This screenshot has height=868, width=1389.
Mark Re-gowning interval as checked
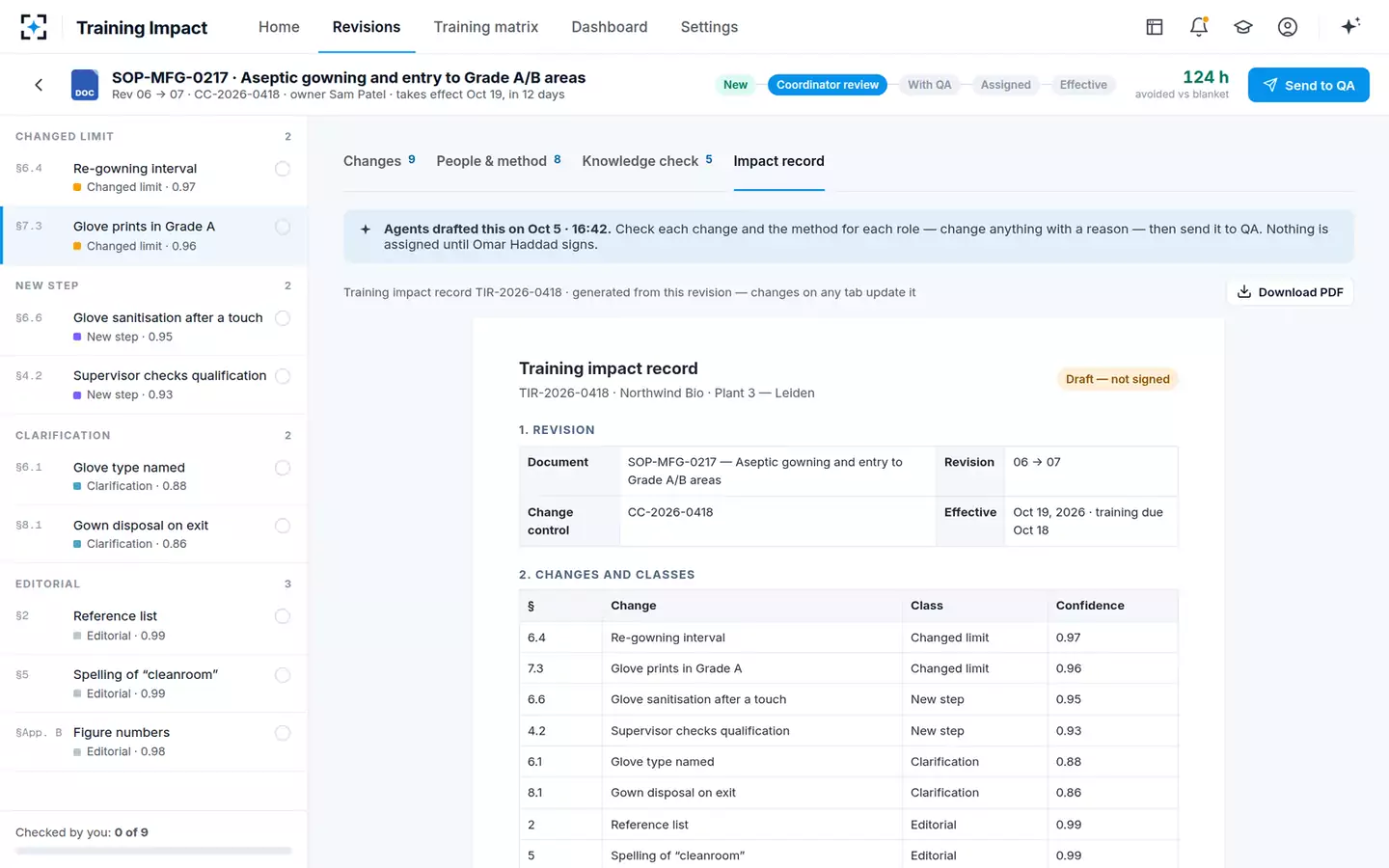click(283, 169)
